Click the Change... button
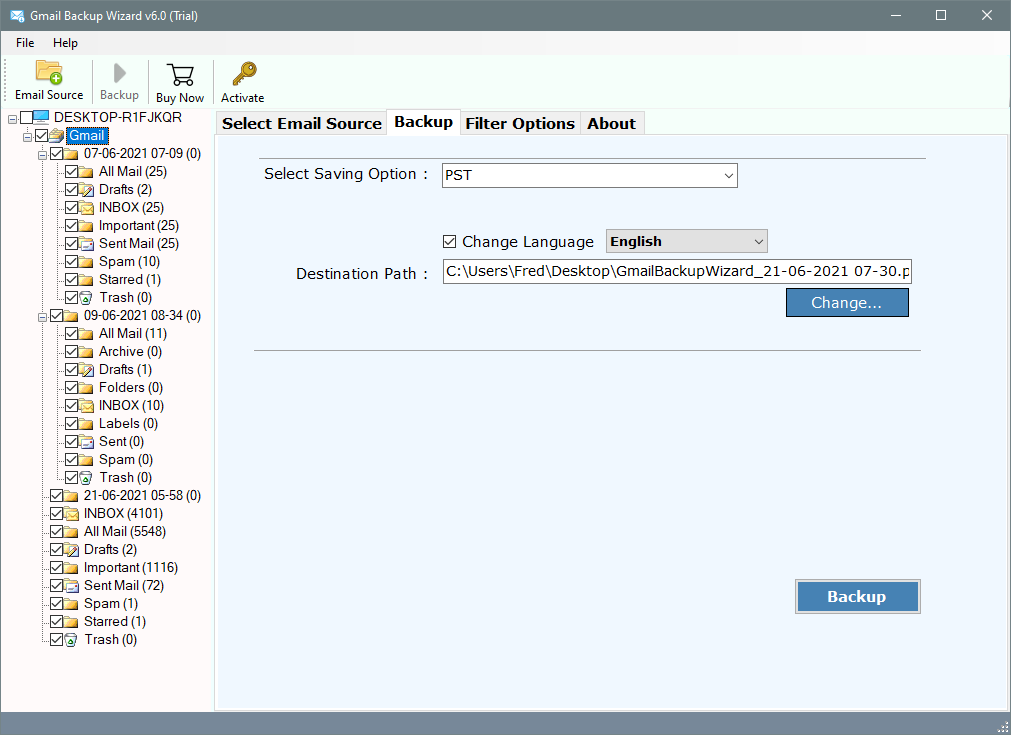The width and height of the screenshot is (1011, 735). pyautogui.click(x=847, y=302)
